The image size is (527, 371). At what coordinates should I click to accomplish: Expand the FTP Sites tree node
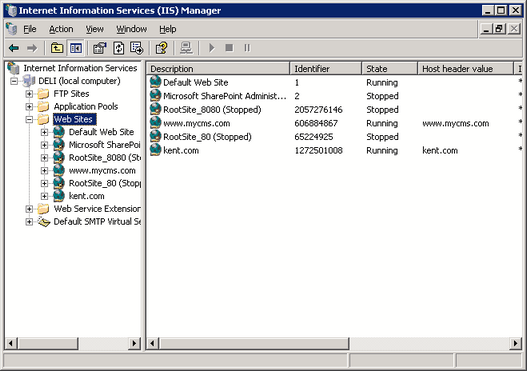point(29,94)
